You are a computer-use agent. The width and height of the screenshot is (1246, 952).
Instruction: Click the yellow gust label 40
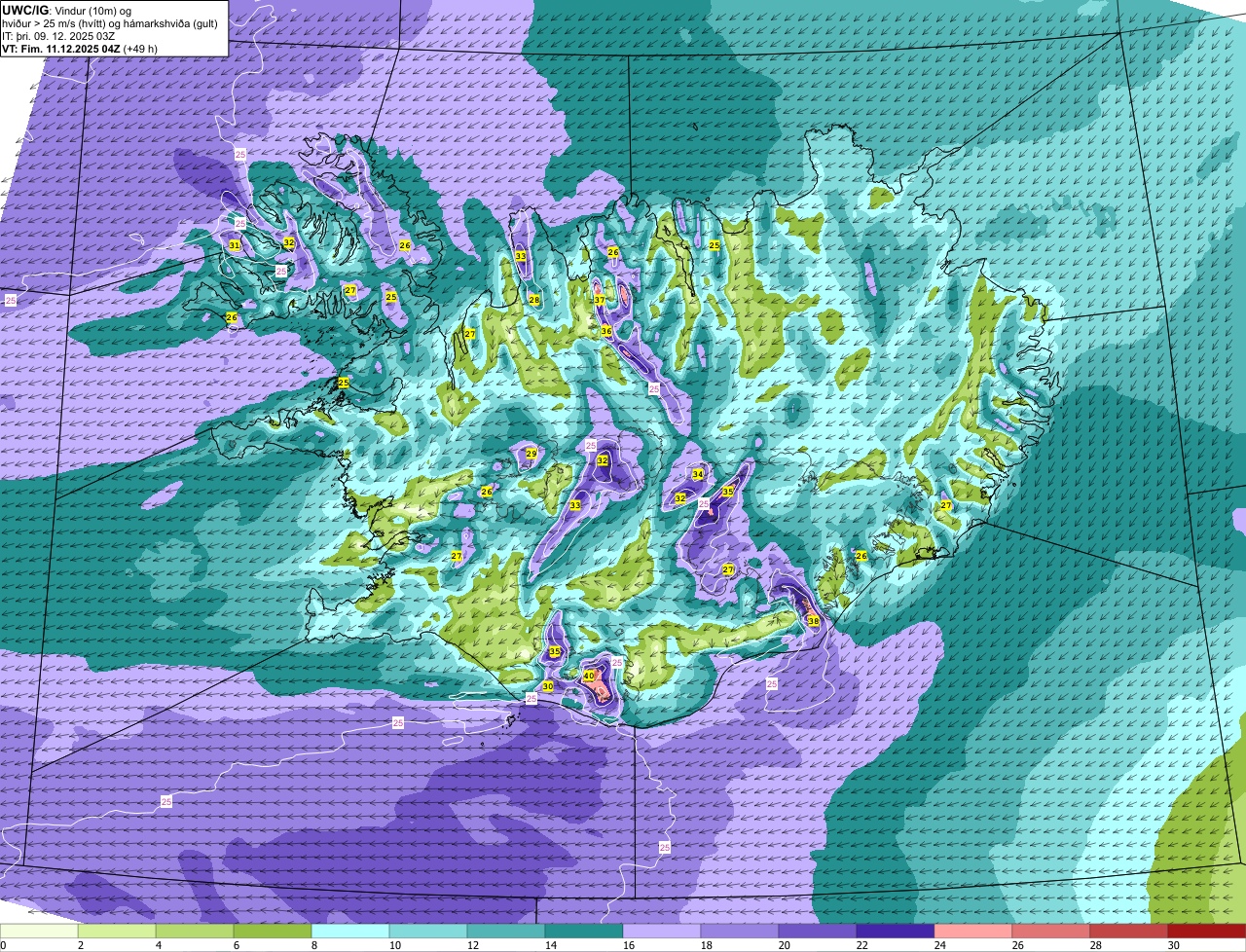coord(589,675)
